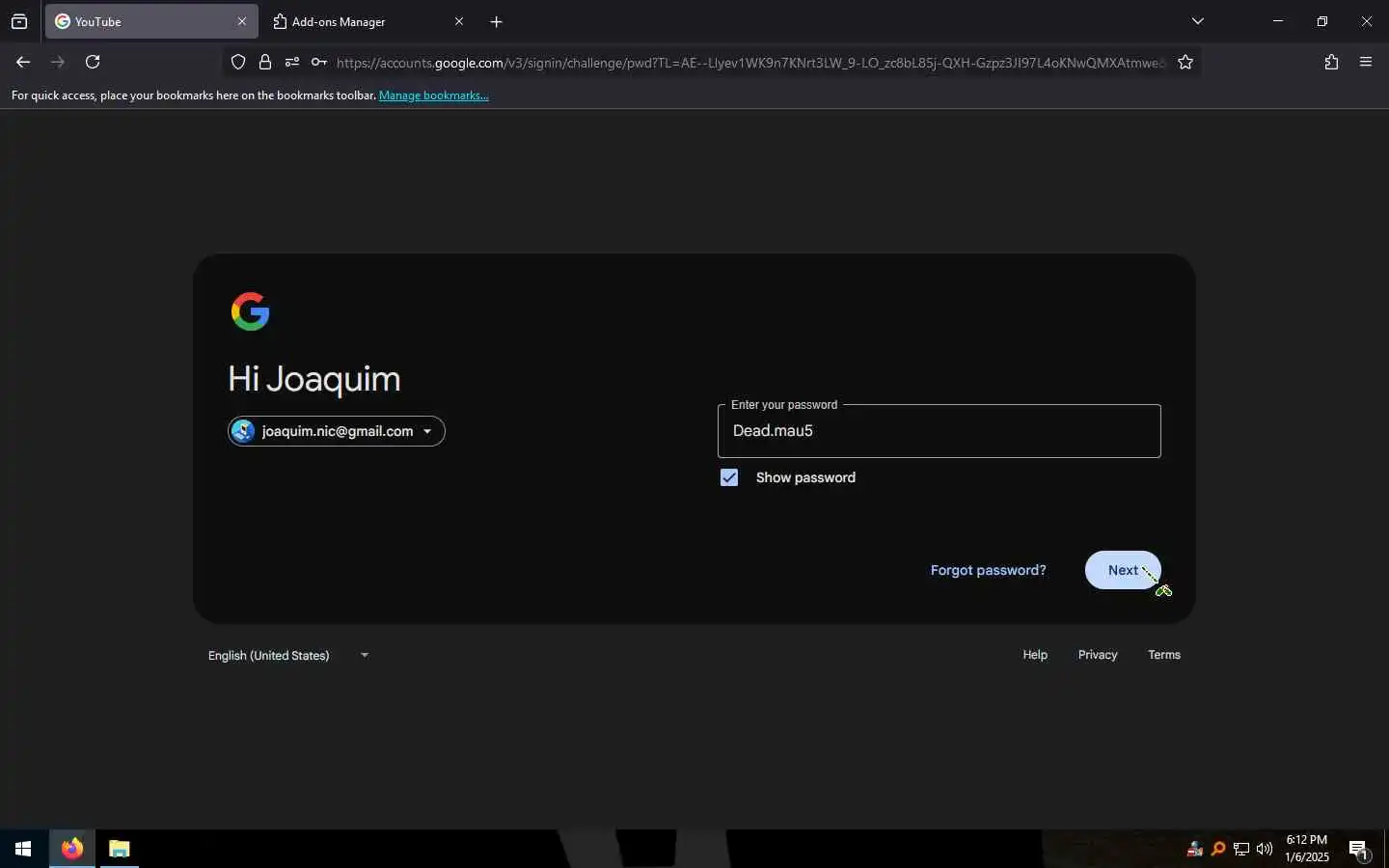View site security via the padlock icon
This screenshot has height=868, width=1389.
click(265, 62)
